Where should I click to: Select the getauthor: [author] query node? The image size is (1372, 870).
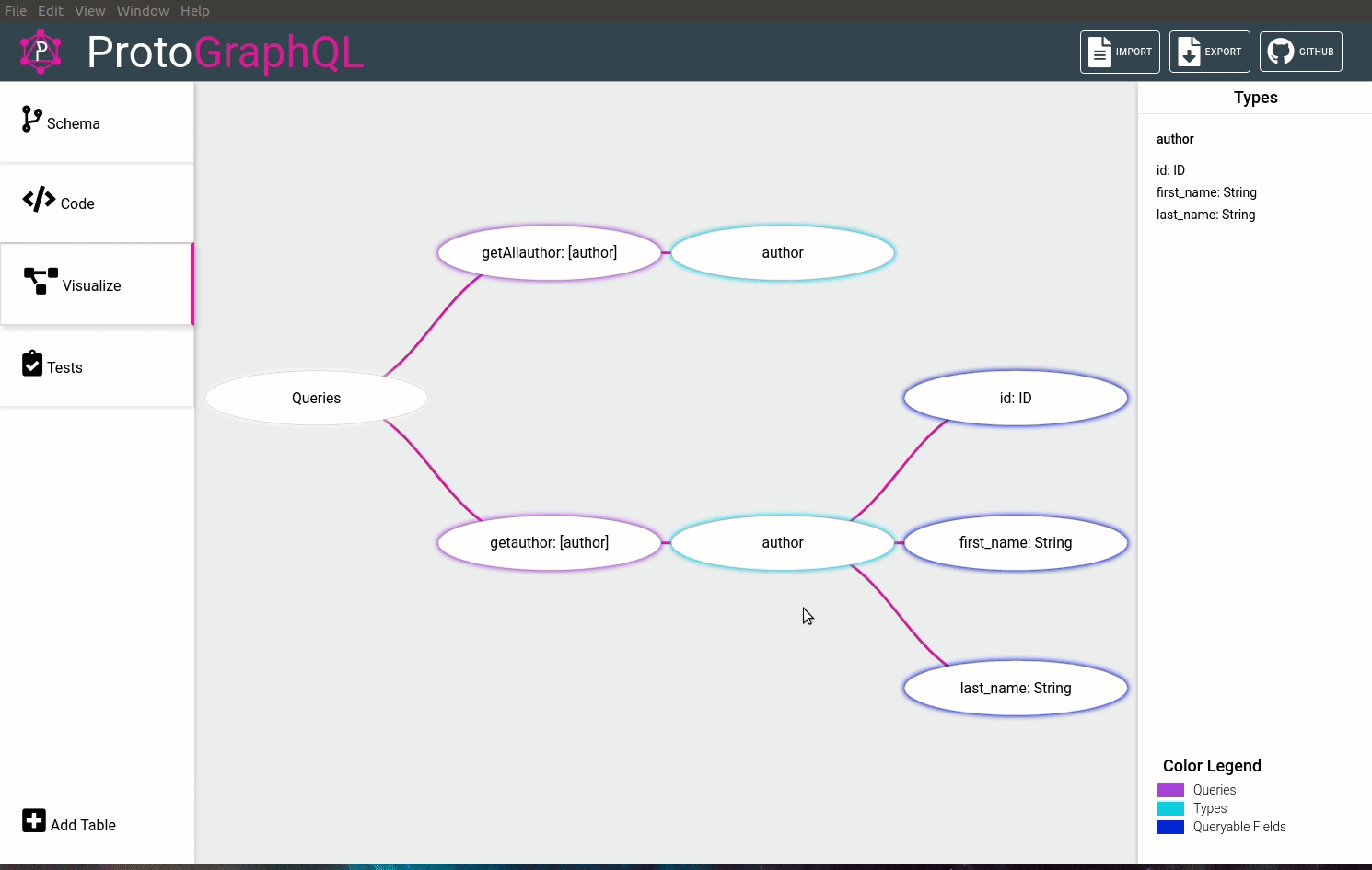(550, 542)
